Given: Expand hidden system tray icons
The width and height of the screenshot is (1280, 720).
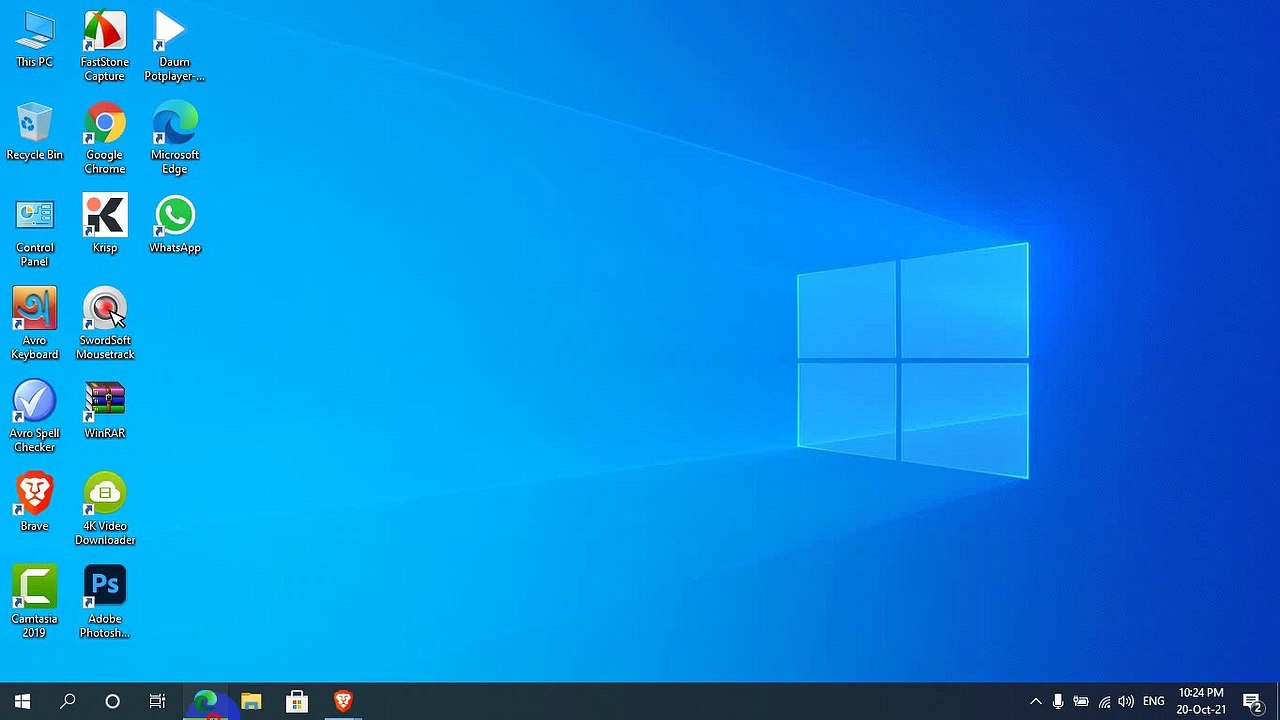Looking at the screenshot, I should coord(1036,701).
